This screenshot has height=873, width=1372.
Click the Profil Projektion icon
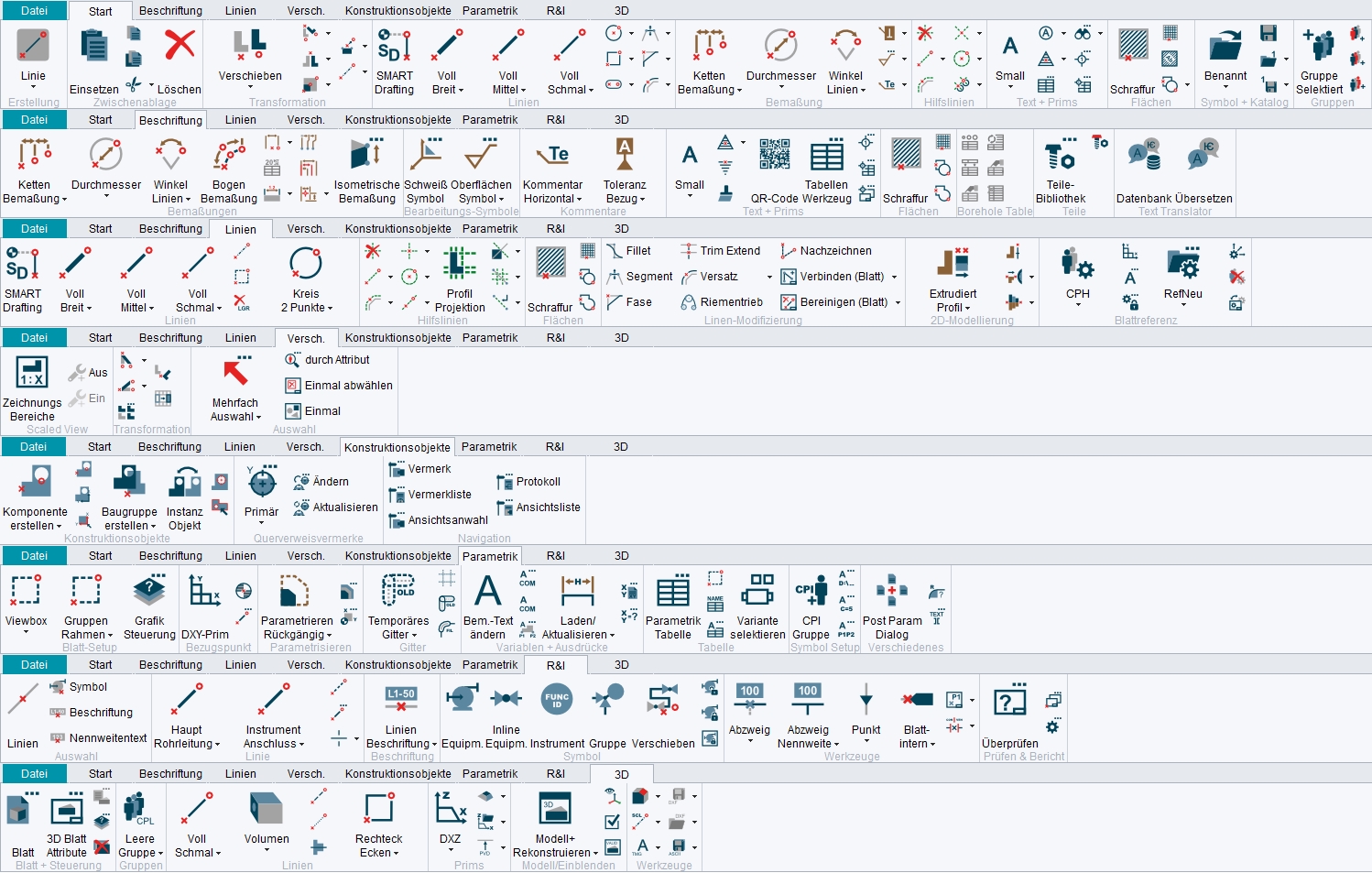460,264
